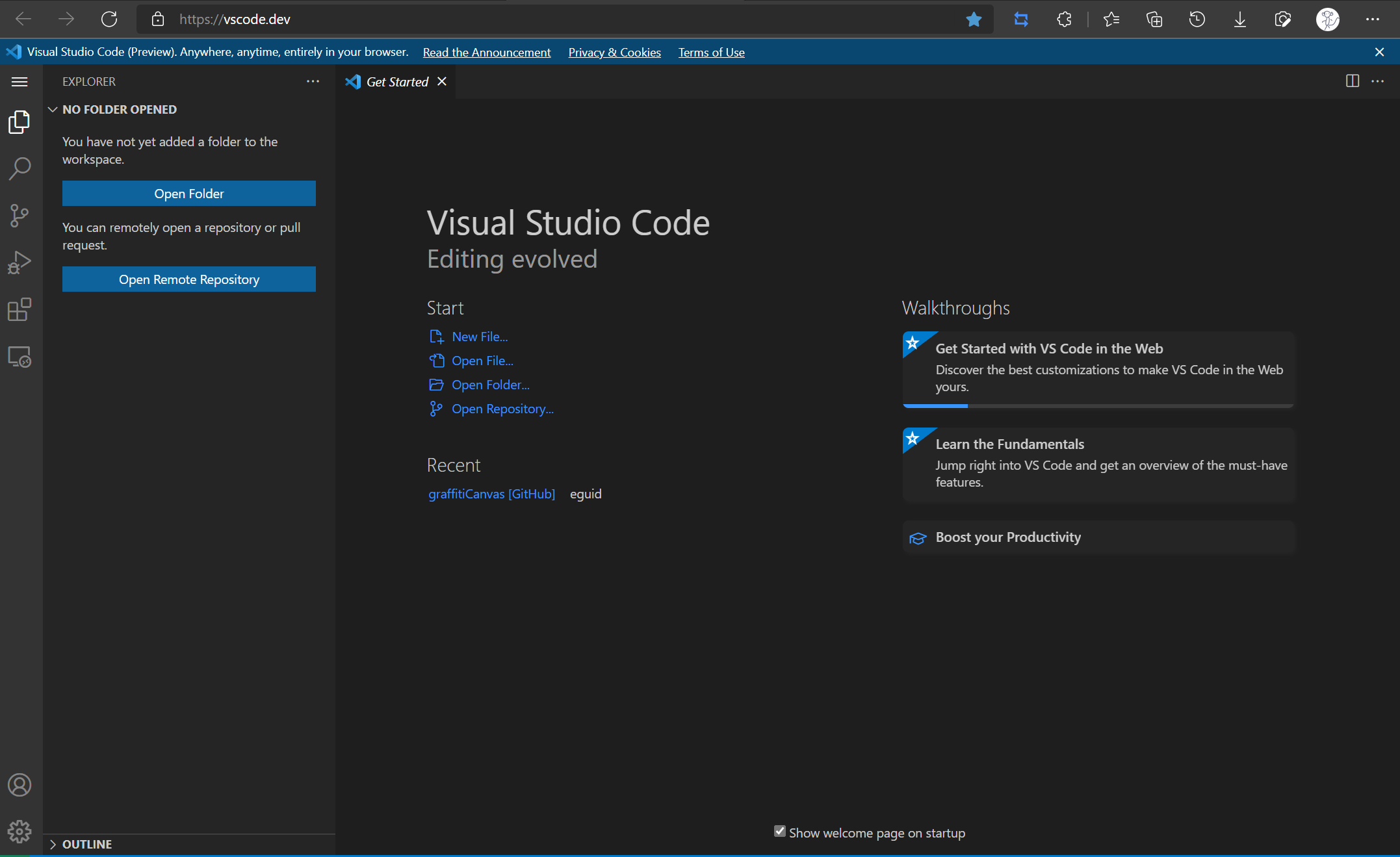Viewport: 1400px width, 857px height.
Task: Open Boost your Productivity walkthrough
Action: [x=1098, y=537]
